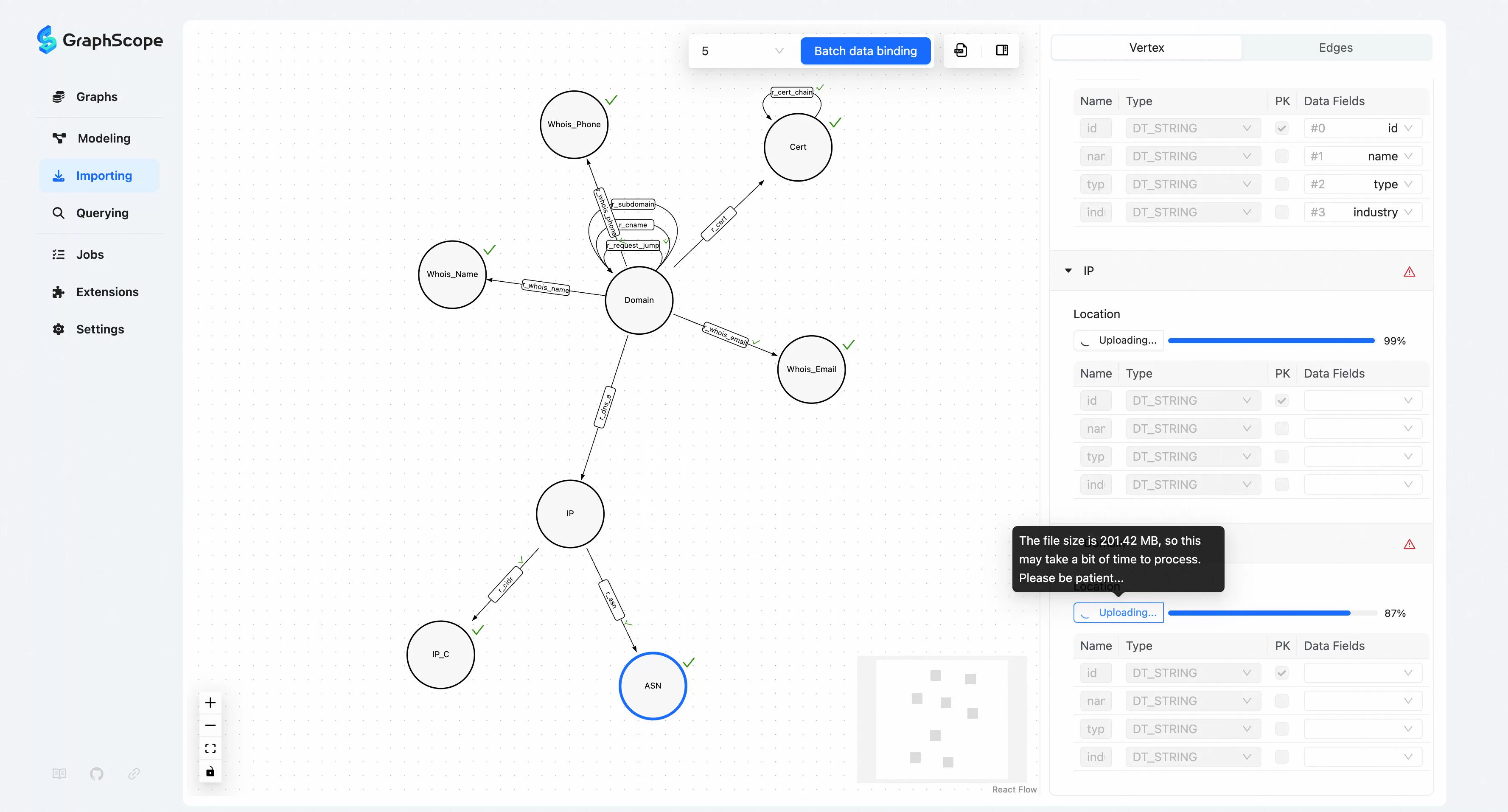Click the r_whois_name edge label
Viewport: 1508px width, 812px height.
(546, 287)
